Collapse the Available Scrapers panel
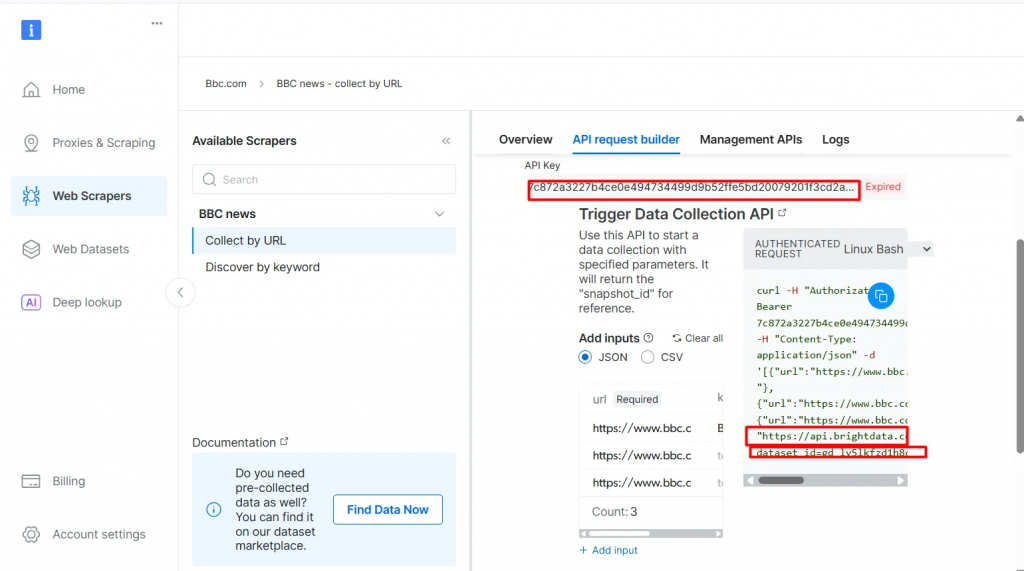 (446, 141)
